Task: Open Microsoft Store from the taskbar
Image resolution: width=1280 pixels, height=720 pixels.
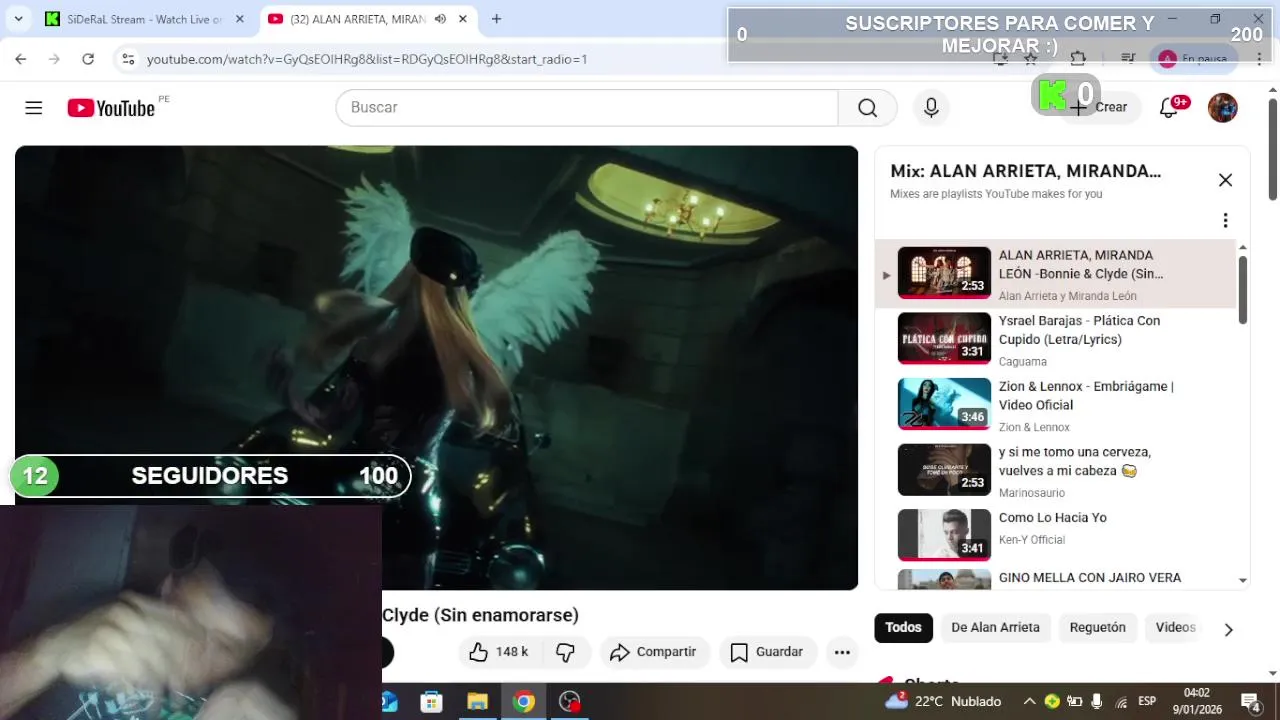Action: (431, 701)
